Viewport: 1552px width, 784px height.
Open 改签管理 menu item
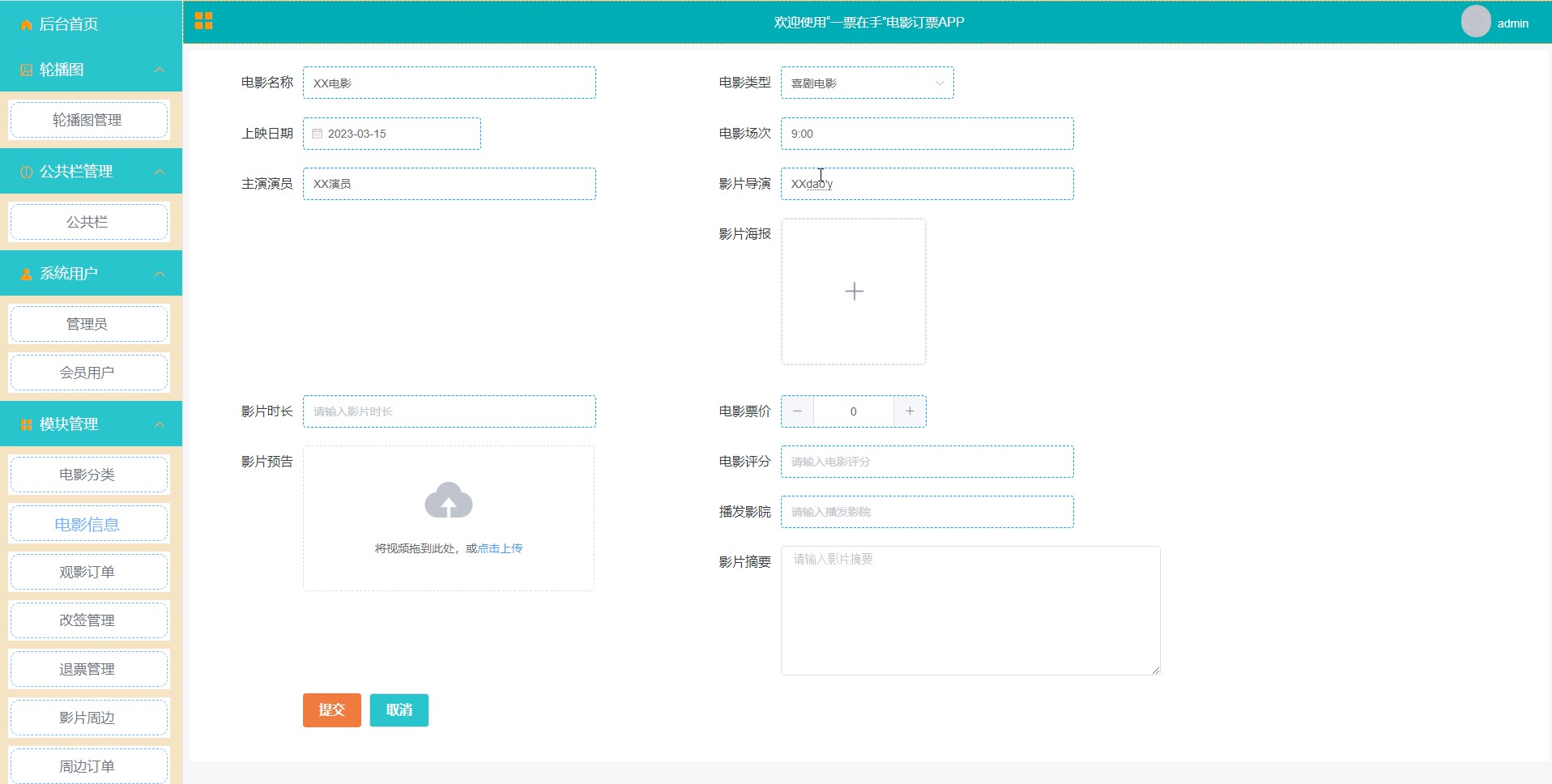(x=88, y=620)
